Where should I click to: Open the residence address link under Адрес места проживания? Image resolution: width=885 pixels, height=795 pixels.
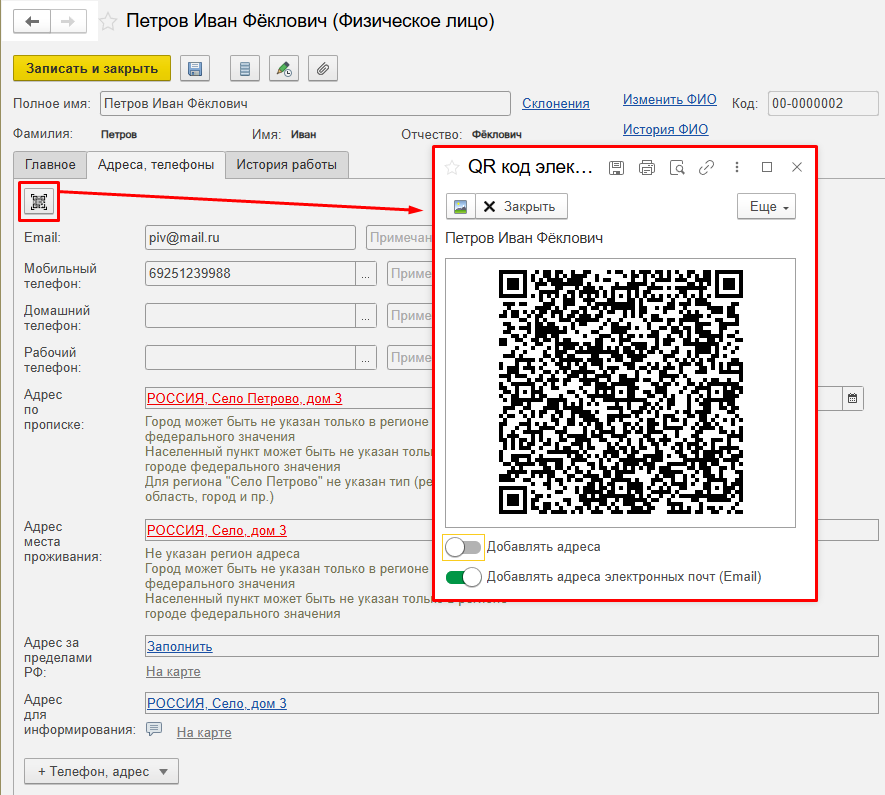pos(217,530)
